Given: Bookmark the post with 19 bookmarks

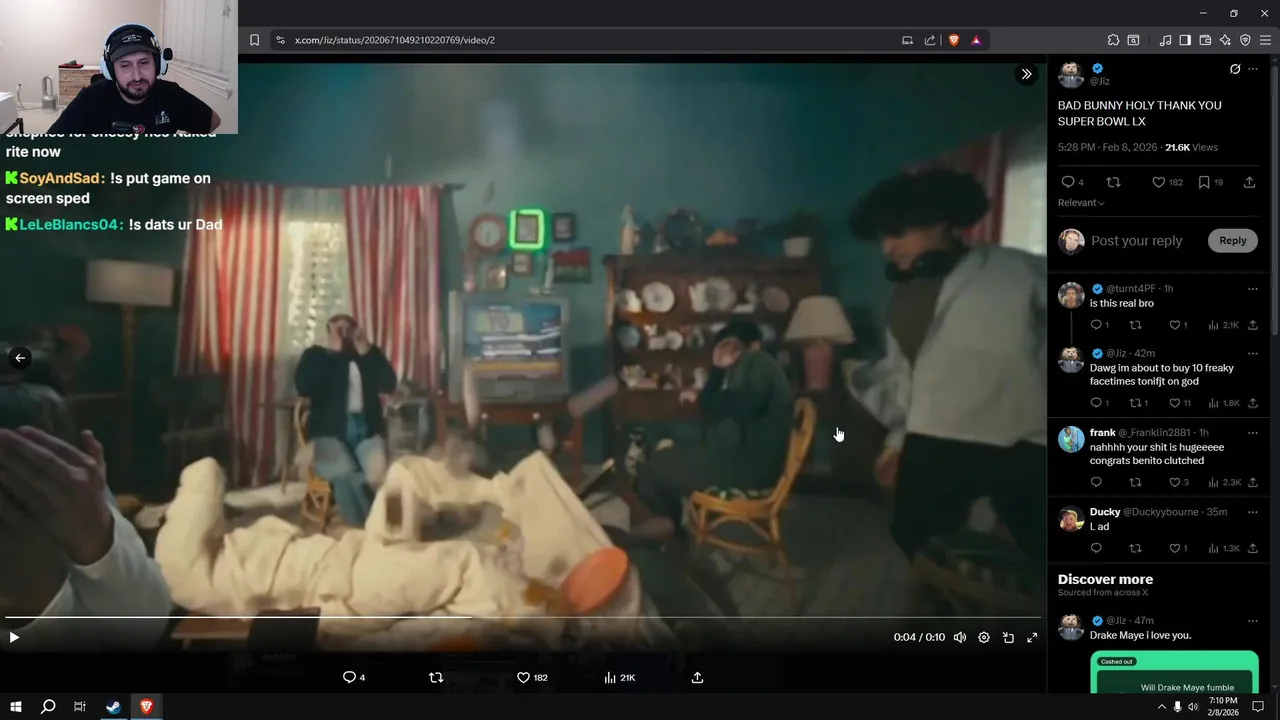Looking at the screenshot, I should click(1204, 182).
